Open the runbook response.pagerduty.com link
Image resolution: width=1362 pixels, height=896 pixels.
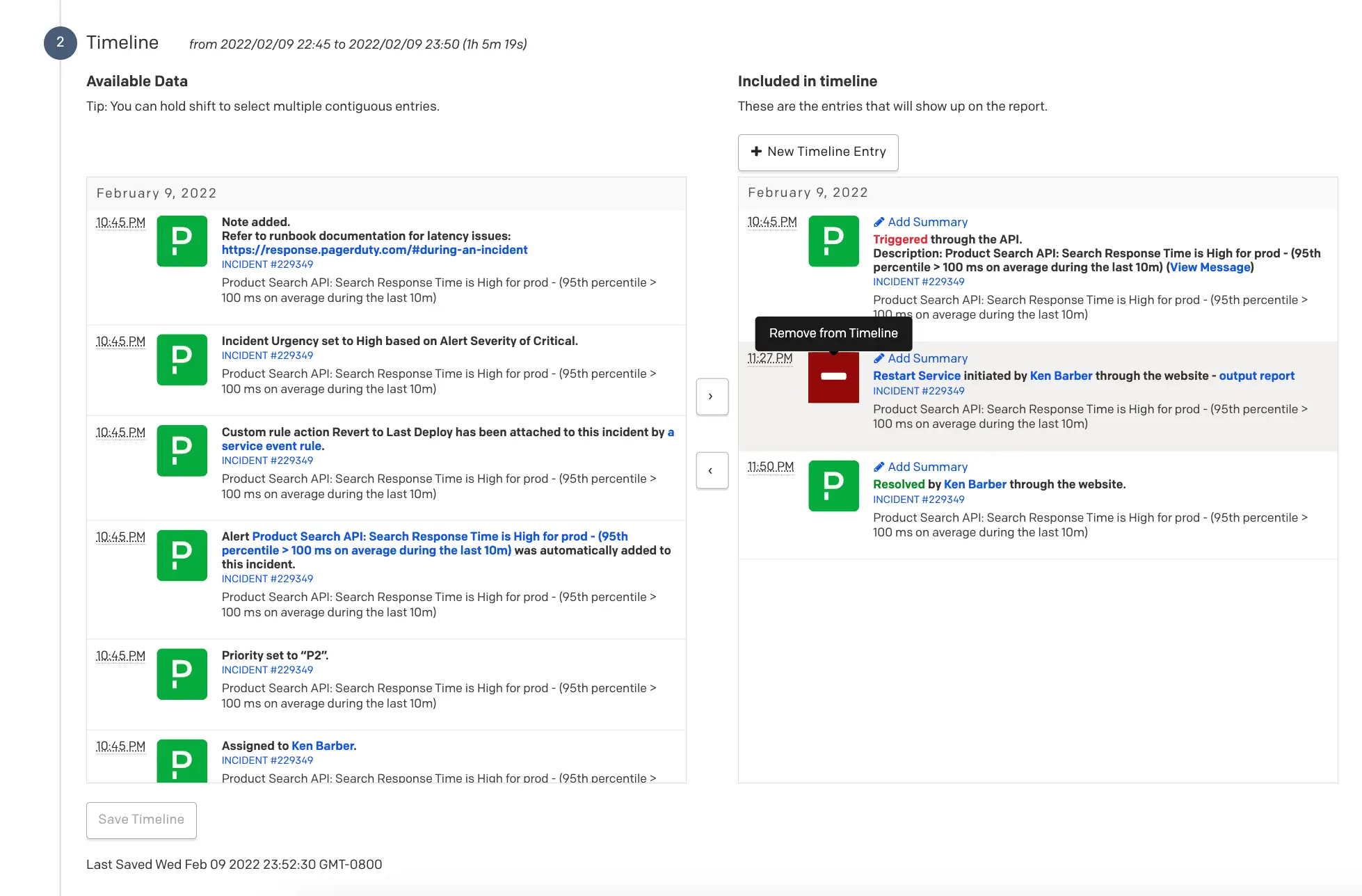[374, 250]
